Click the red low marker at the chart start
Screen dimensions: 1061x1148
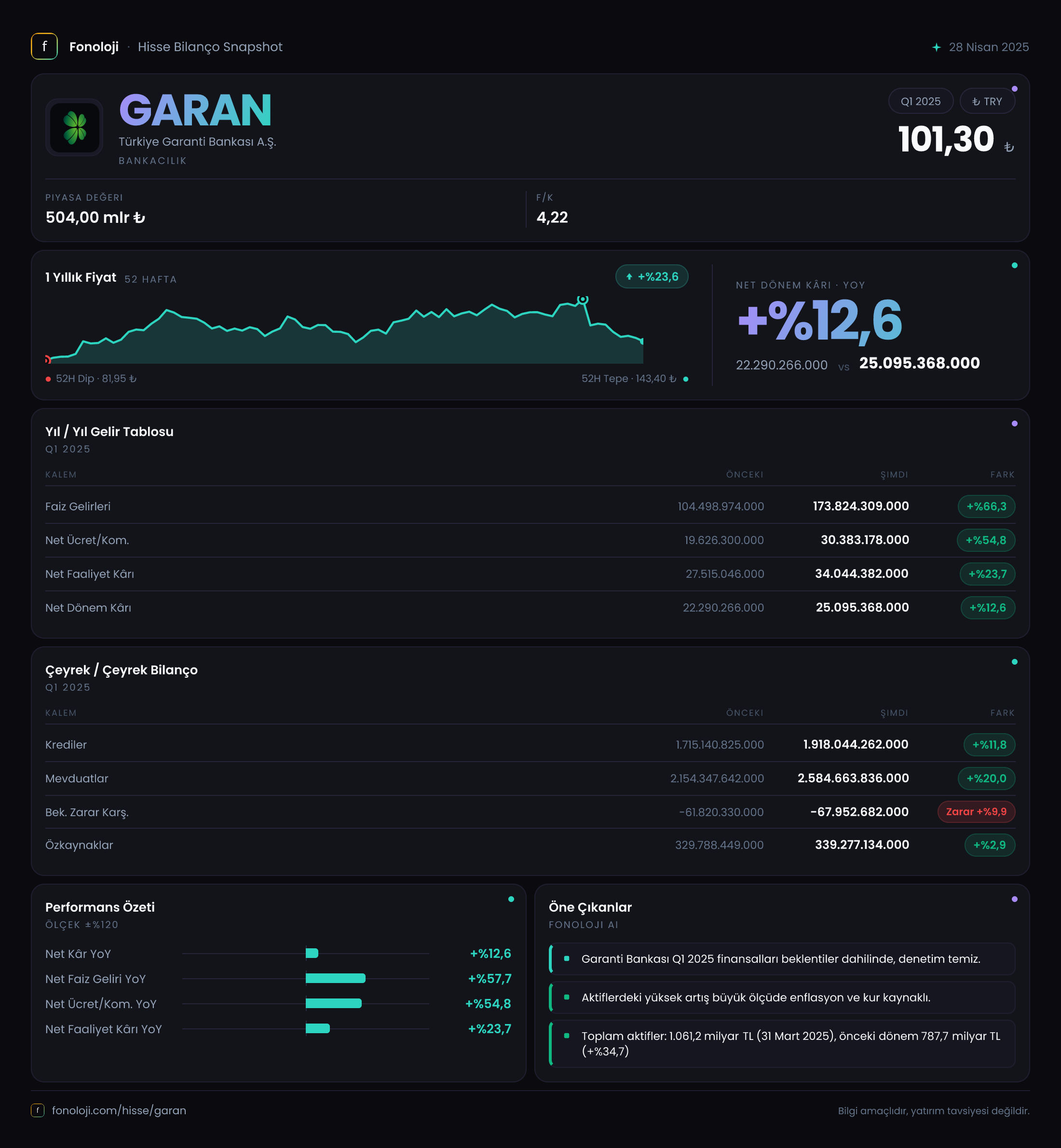click(x=48, y=360)
